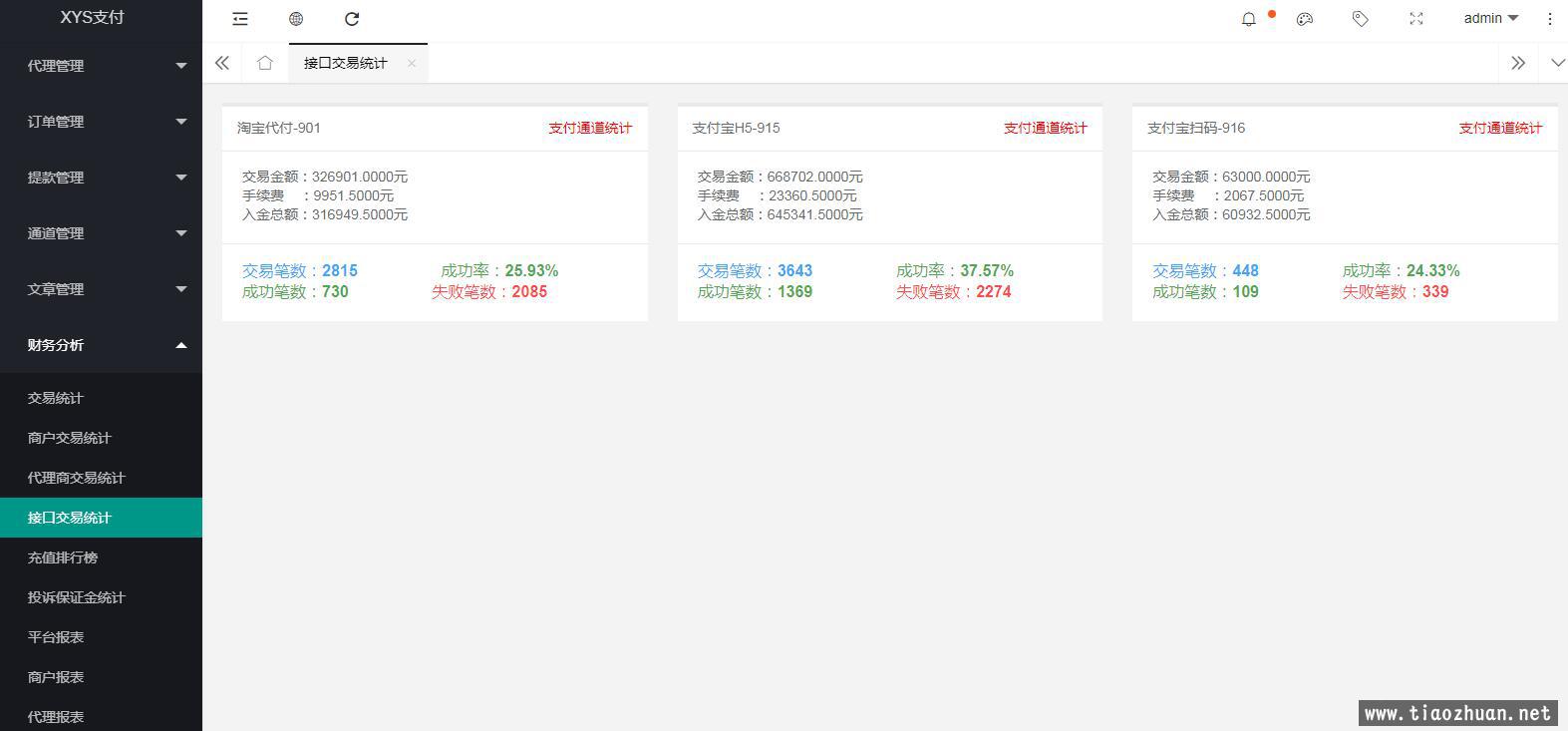Open the theme palette icon

point(1305,19)
